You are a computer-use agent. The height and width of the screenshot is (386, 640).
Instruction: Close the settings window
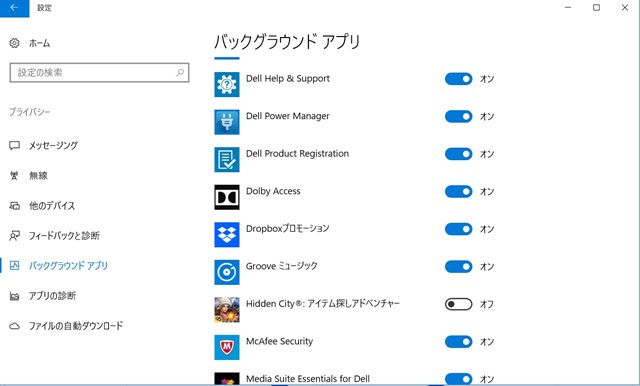coord(625,8)
